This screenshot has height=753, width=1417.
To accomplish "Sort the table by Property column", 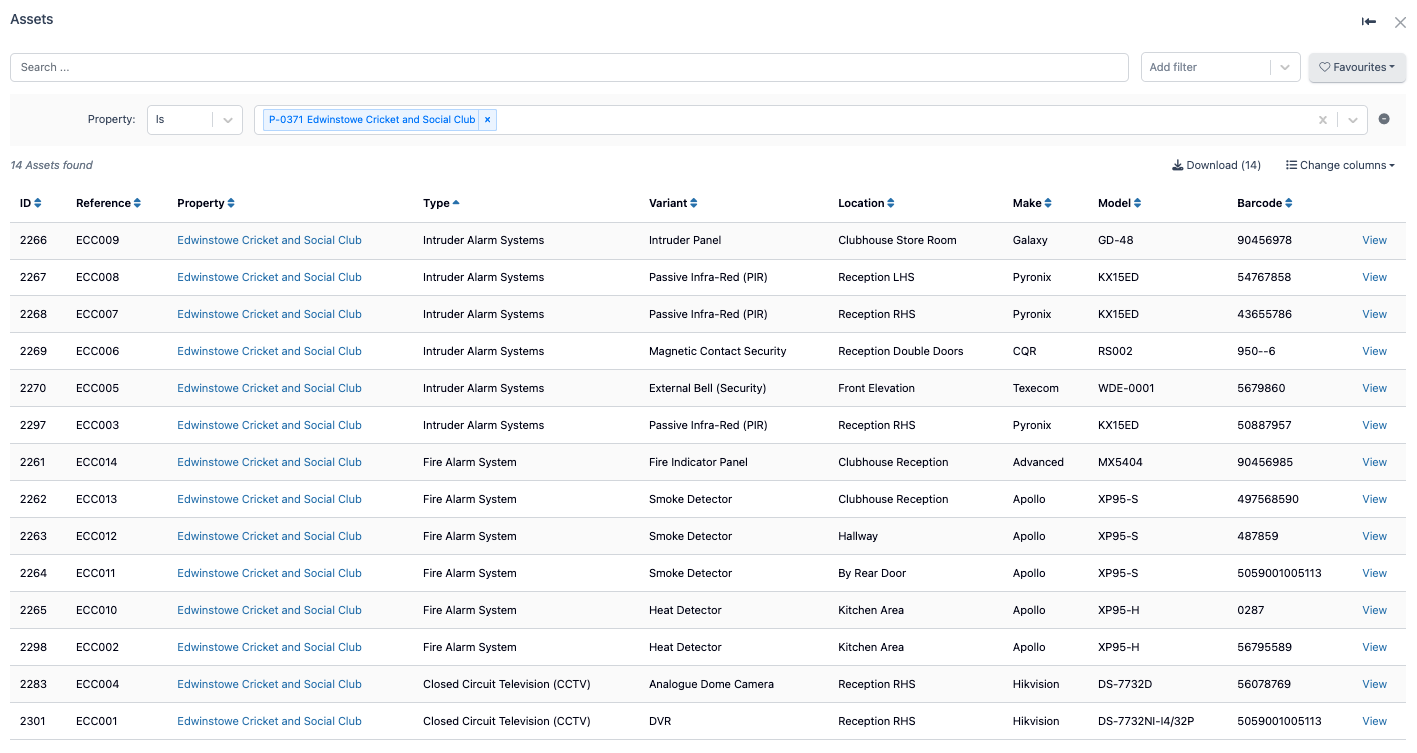I will click(x=205, y=203).
